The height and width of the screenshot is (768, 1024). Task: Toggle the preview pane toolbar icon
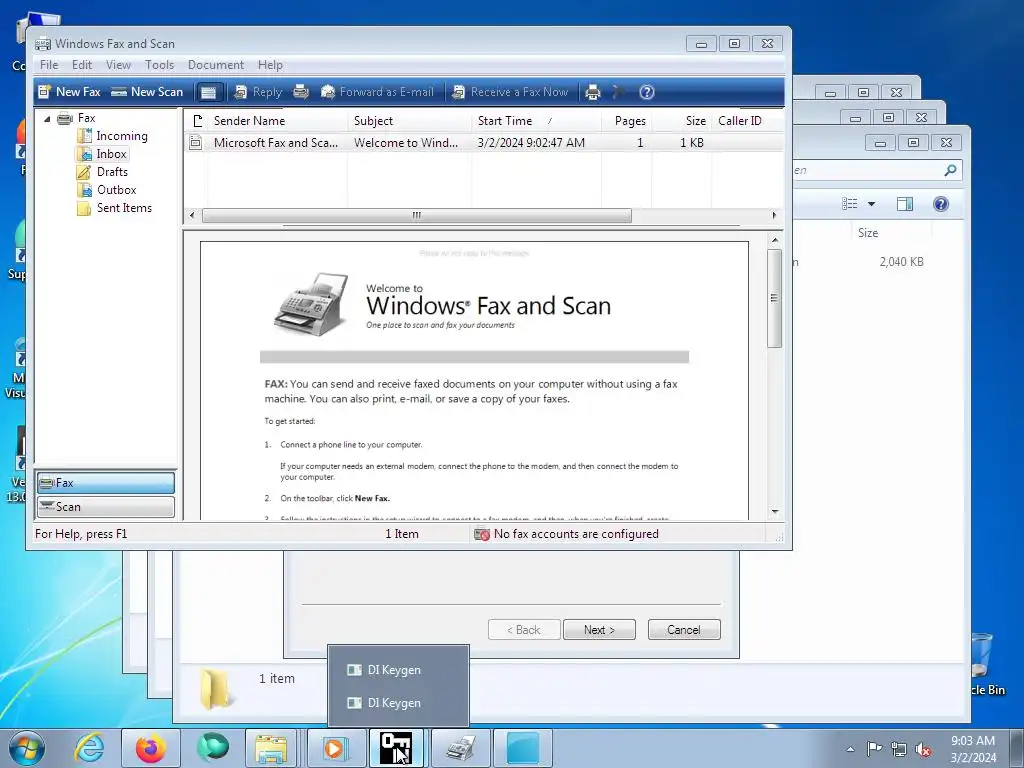pos(208,92)
